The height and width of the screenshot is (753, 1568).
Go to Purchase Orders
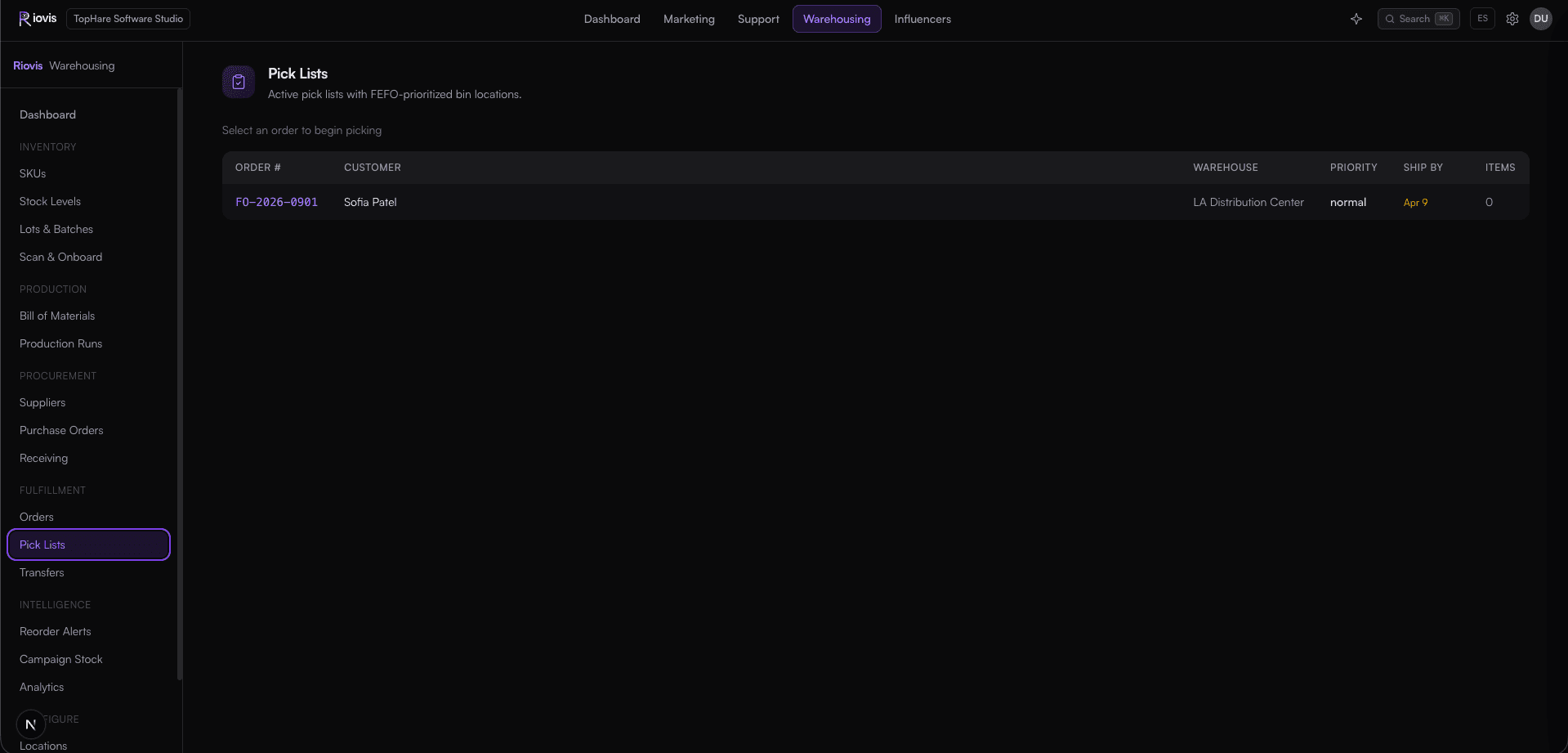pyautogui.click(x=61, y=430)
